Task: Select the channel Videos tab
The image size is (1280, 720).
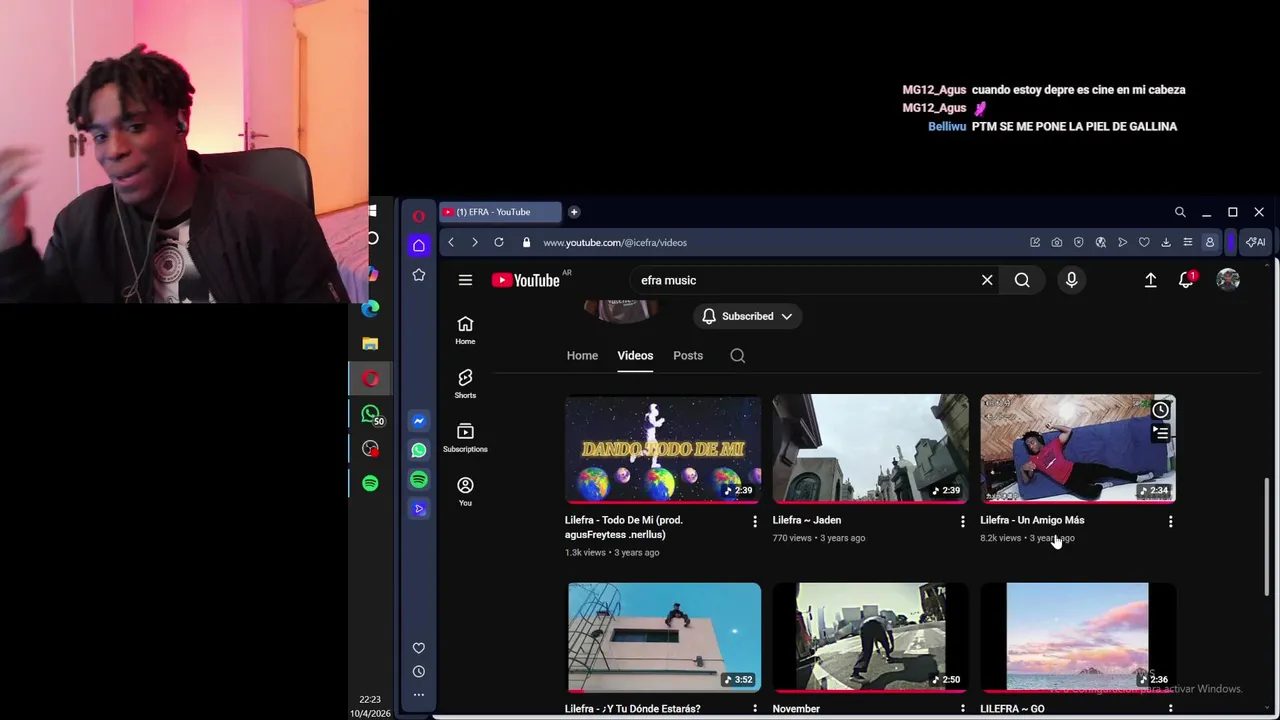Action: click(x=635, y=356)
